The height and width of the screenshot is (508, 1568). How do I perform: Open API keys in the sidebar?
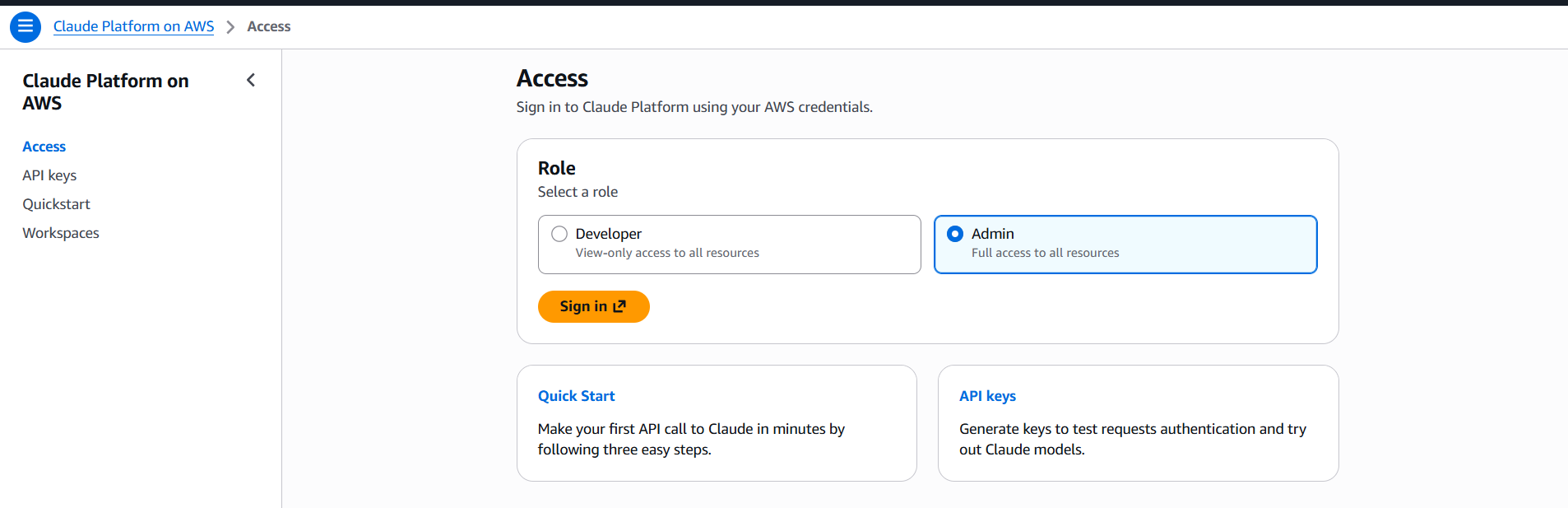pos(49,175)
